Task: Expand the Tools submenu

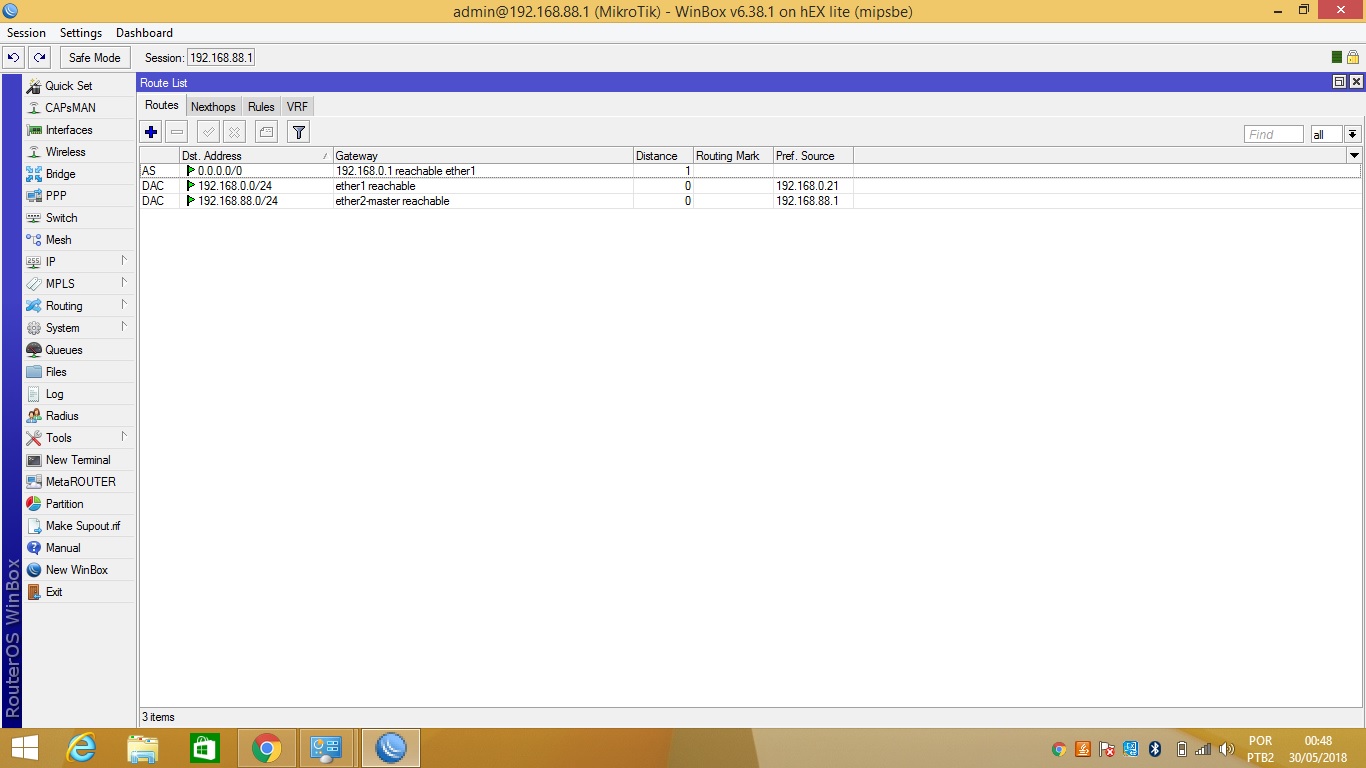Action: point(78,438)
